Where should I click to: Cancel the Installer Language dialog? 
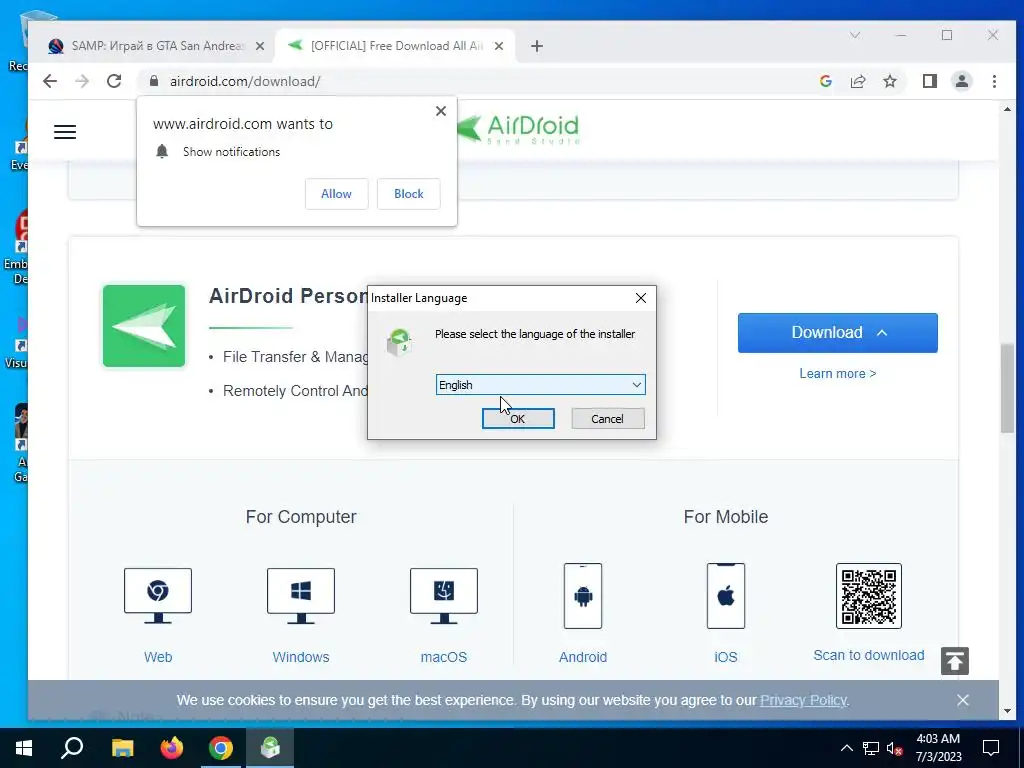click(x=607, y=419)
